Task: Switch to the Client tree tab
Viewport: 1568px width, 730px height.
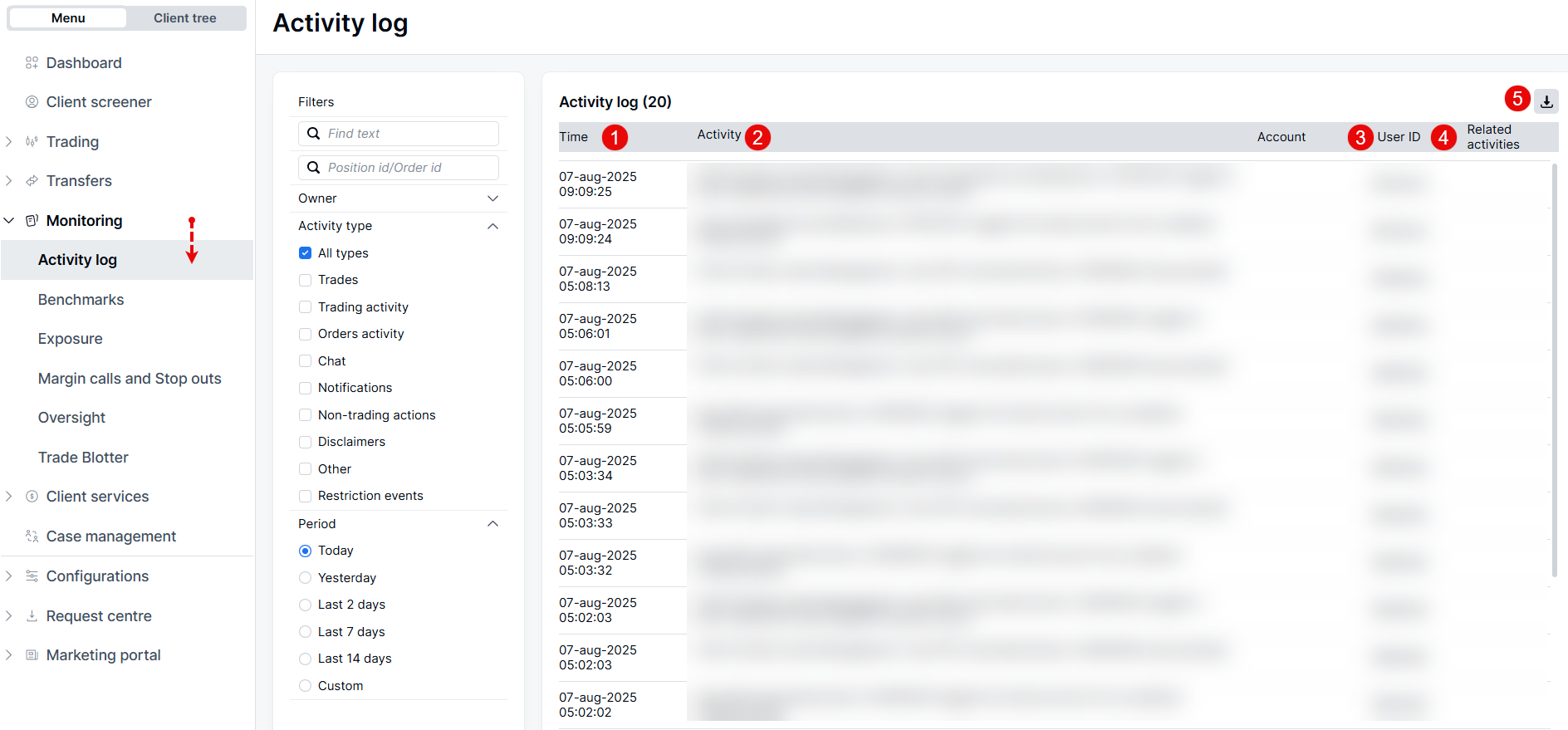Action: click(184, 18)
